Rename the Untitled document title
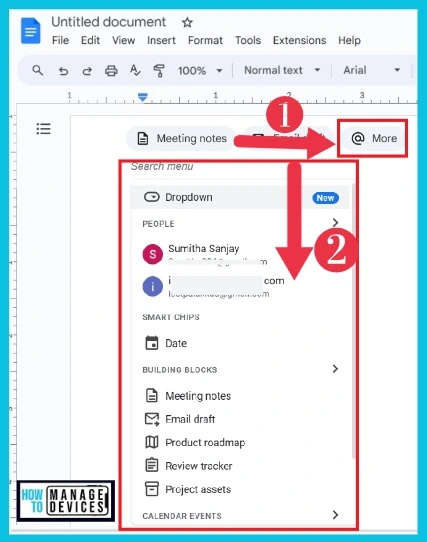427x542 pixels. [109, 22]
